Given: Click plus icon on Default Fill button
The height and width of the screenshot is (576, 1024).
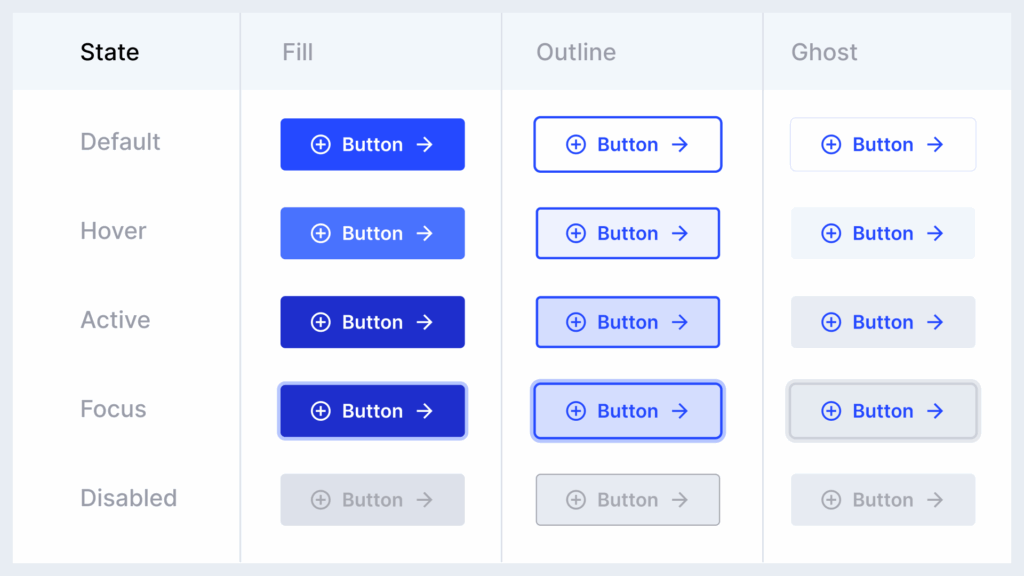Looking at the screenshot, I should pyautogui.click(x=320, y=145).
